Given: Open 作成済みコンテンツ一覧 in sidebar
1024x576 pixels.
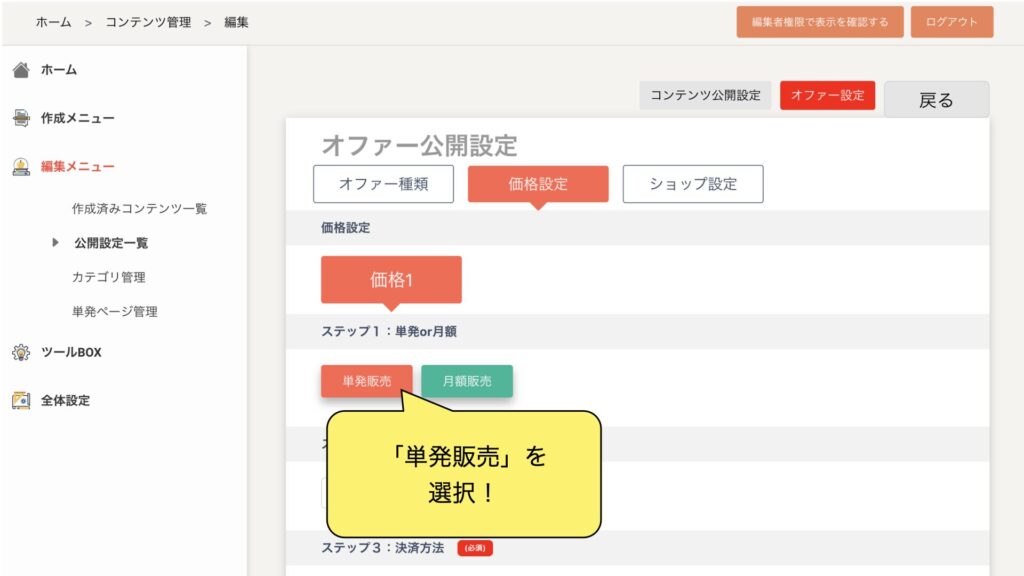Looking at the screenshot, I should pos(139,209).
